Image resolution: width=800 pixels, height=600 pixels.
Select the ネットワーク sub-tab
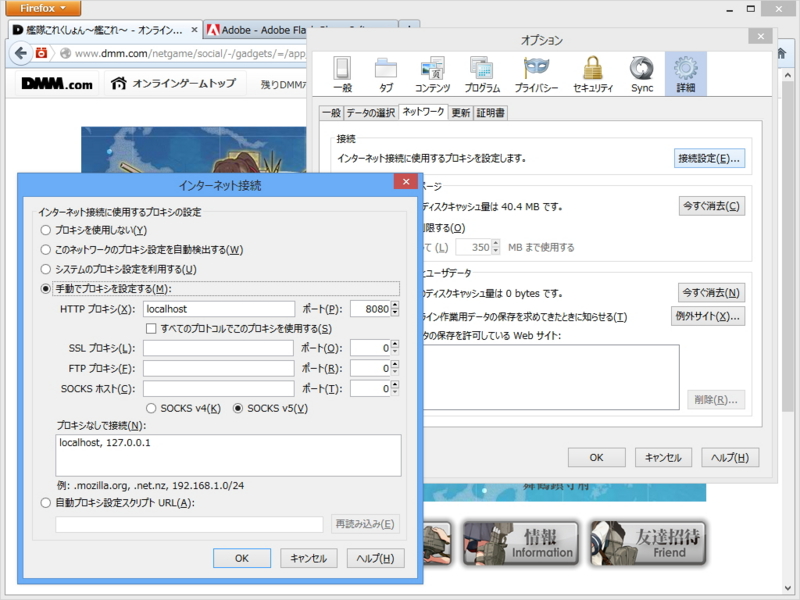click(x=423, y=112)
